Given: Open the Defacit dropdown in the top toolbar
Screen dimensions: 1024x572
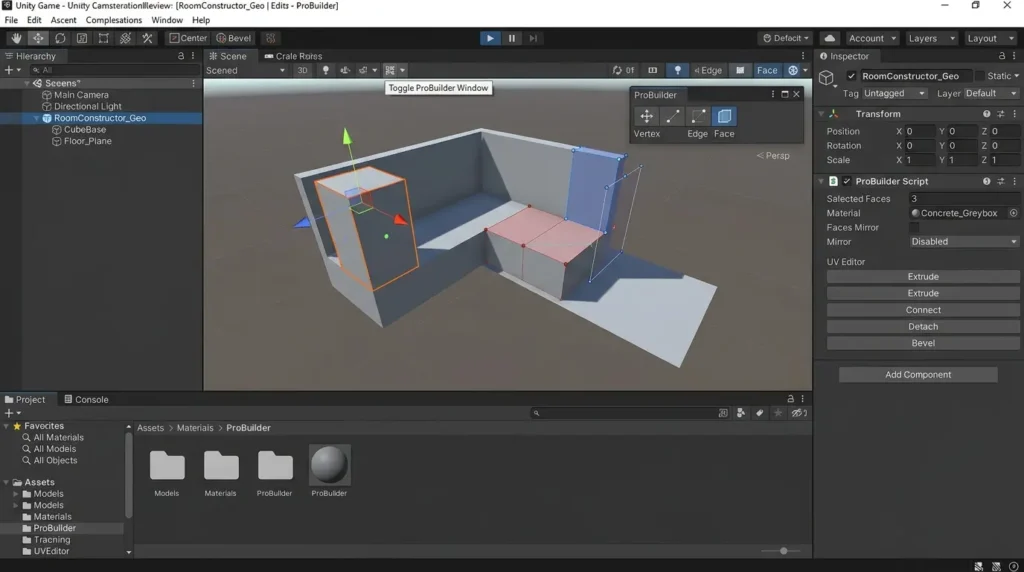Looking at the screenshot, I should point(785,38).
